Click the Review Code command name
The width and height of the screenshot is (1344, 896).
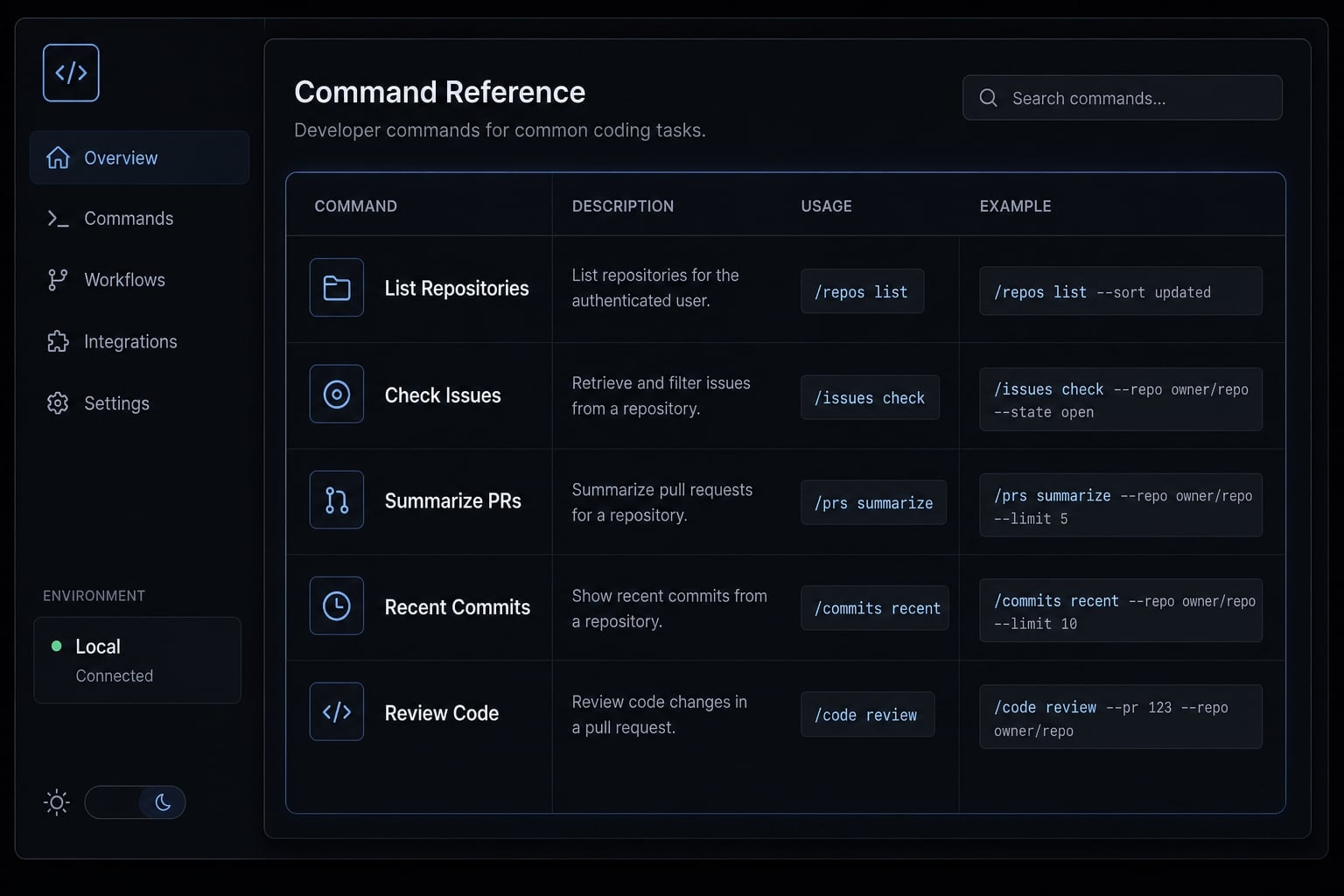coord(441,712)
